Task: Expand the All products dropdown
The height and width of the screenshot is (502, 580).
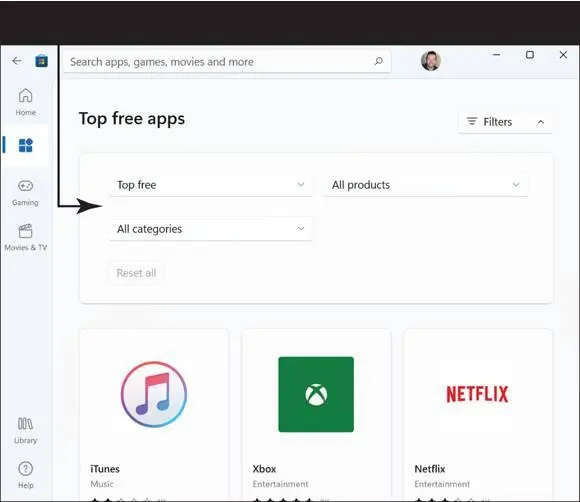Action: (x=426, y=185)
